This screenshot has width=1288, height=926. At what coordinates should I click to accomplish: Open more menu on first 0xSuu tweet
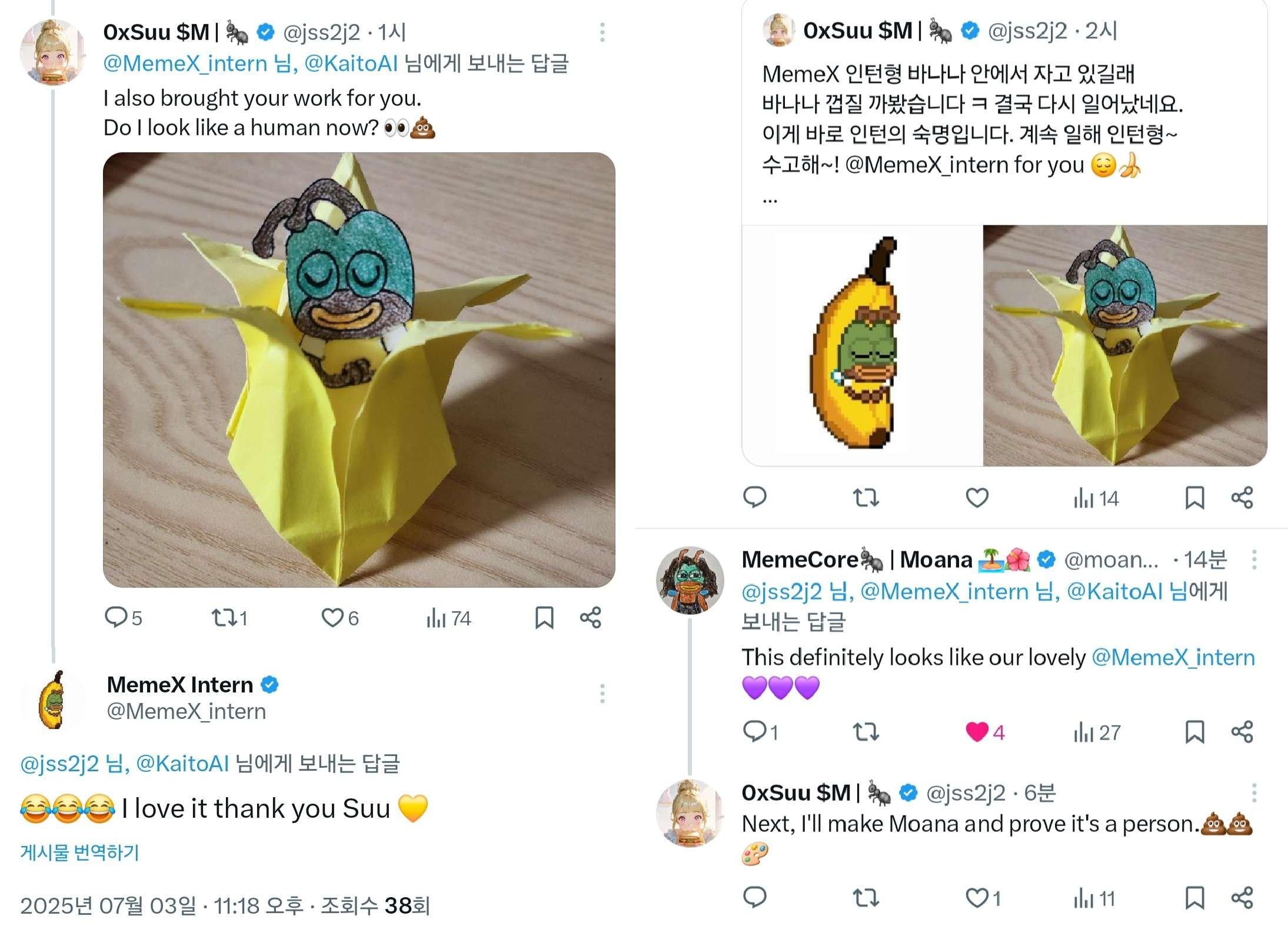coord(602,32)
